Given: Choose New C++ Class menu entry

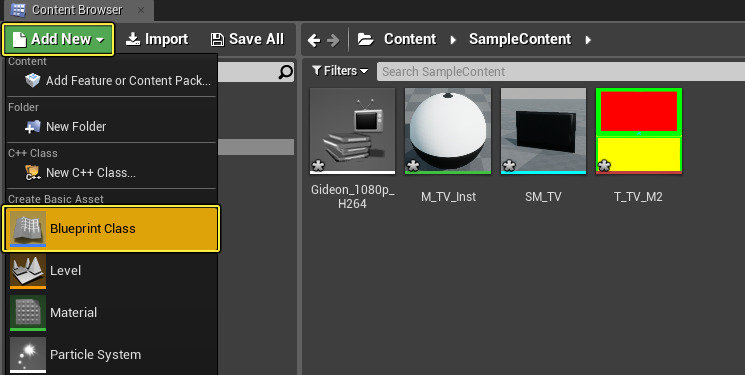Looking at the screenshot, I should point(112,173).
